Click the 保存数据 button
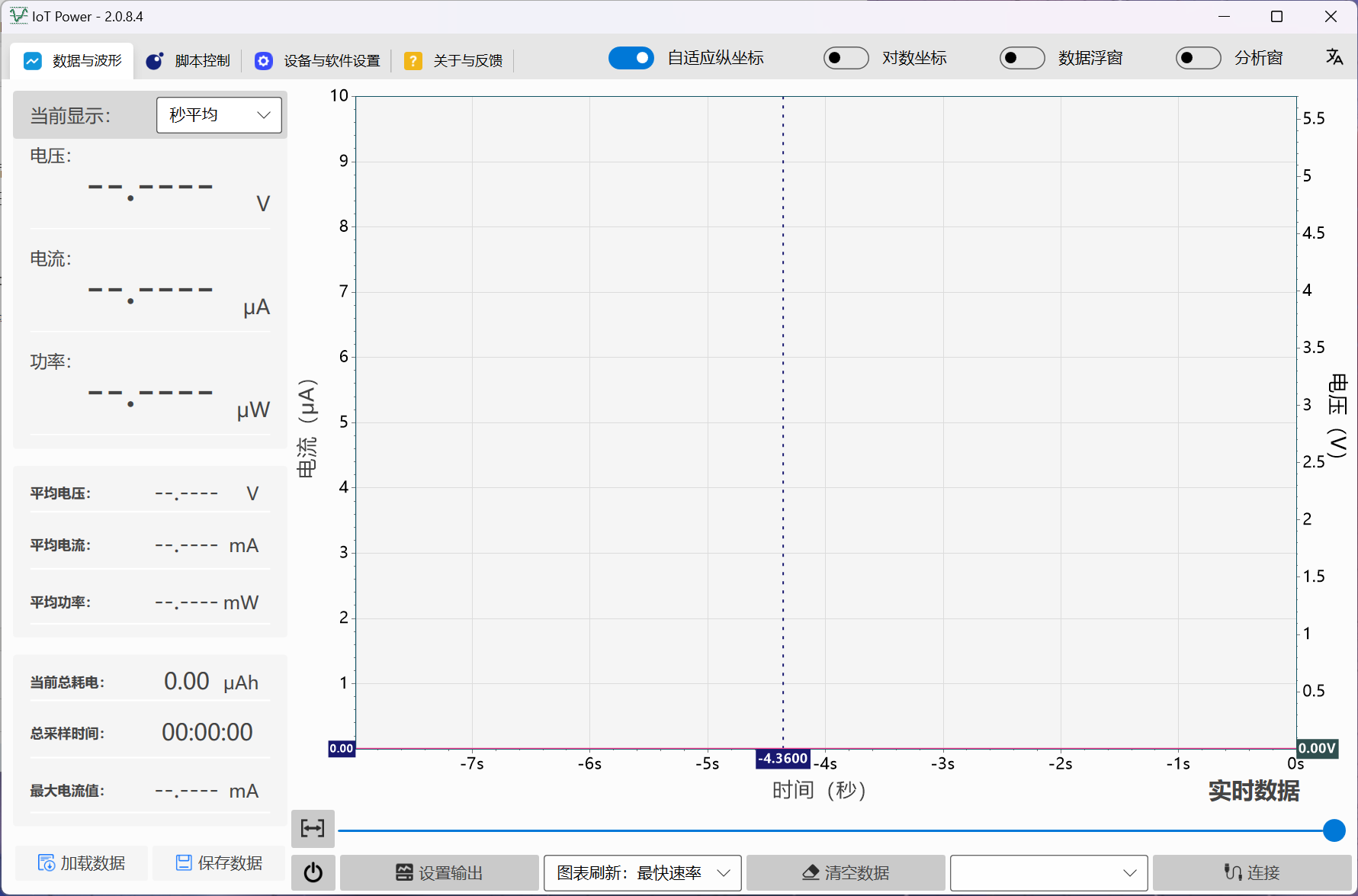 tap(219, 863)
